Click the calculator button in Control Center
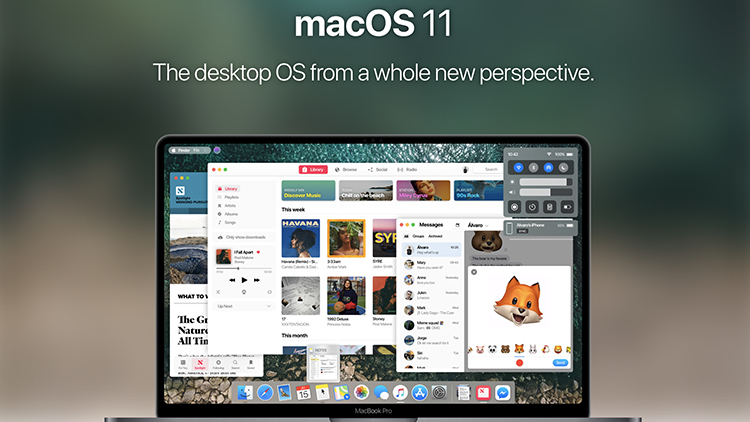This screenshot has width=750, height=422. coord(550,207)
